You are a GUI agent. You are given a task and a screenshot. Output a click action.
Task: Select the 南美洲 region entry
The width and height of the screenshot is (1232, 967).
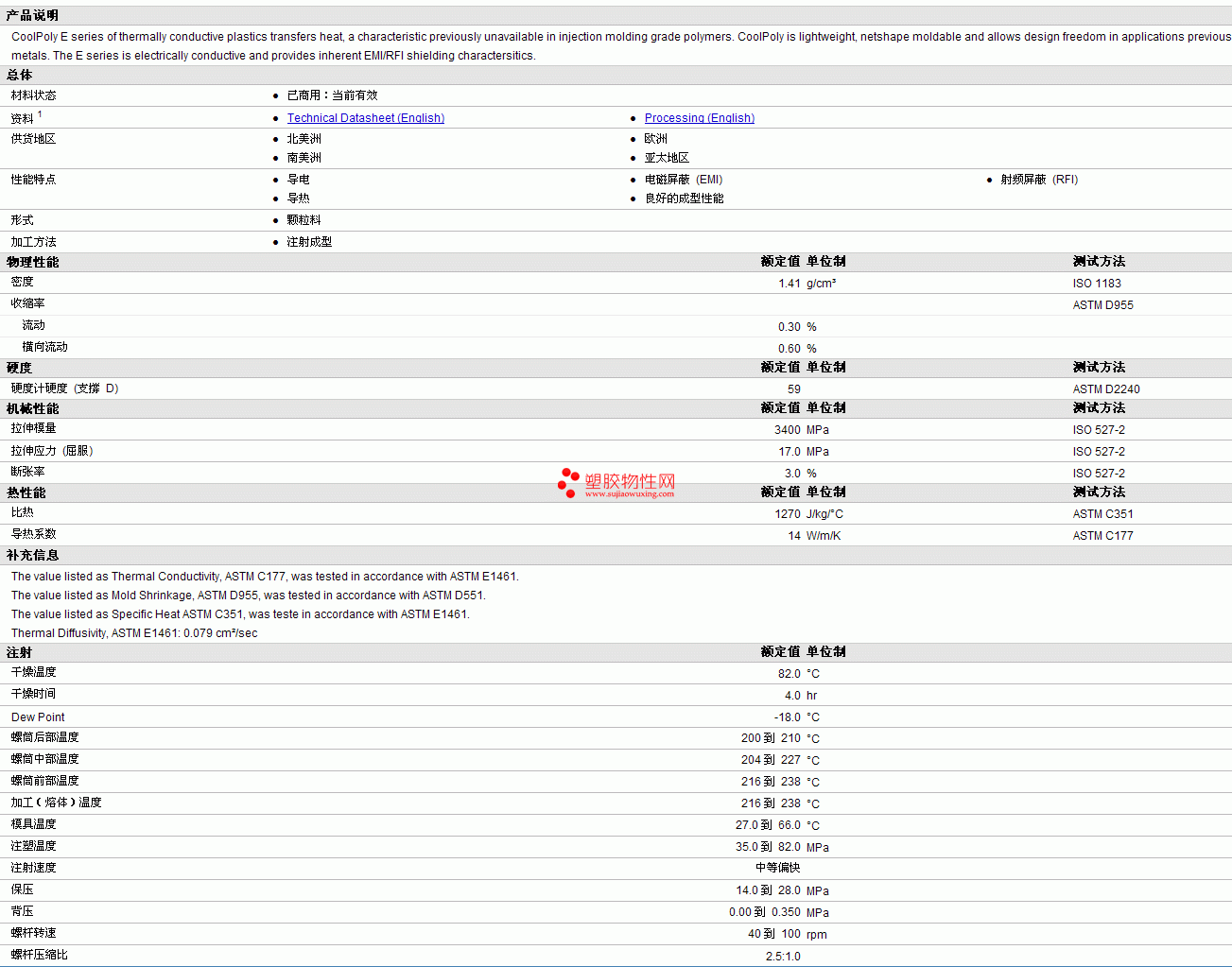click(x=304, y=158)
